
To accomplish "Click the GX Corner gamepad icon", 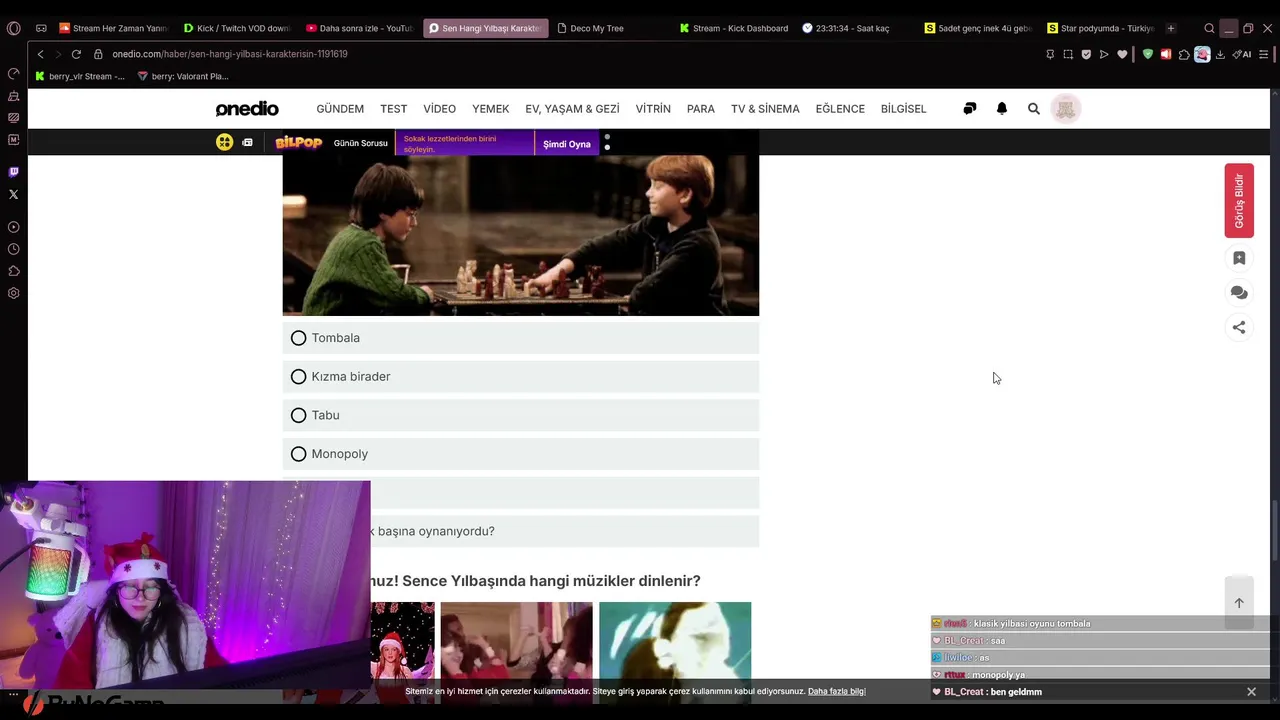I will 41,28.
